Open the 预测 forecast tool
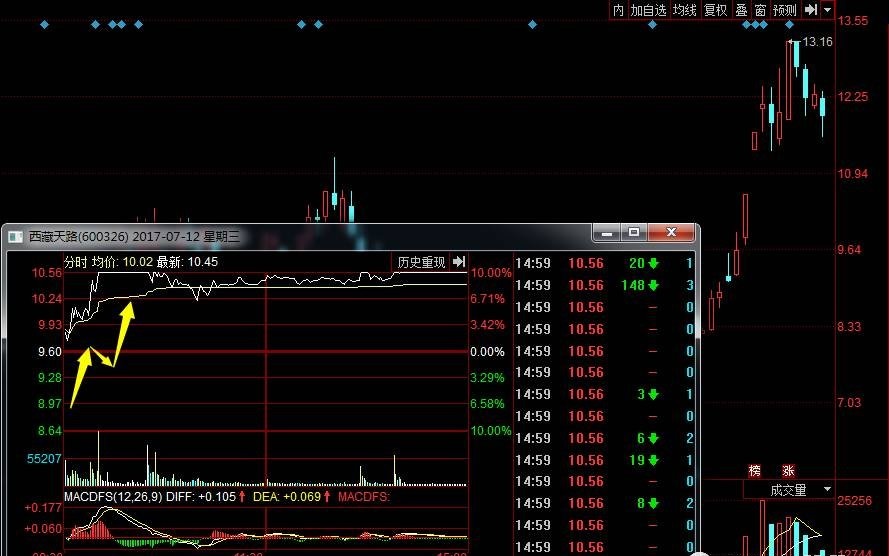Viewport: 889px width, 556px height. point(785,10)
